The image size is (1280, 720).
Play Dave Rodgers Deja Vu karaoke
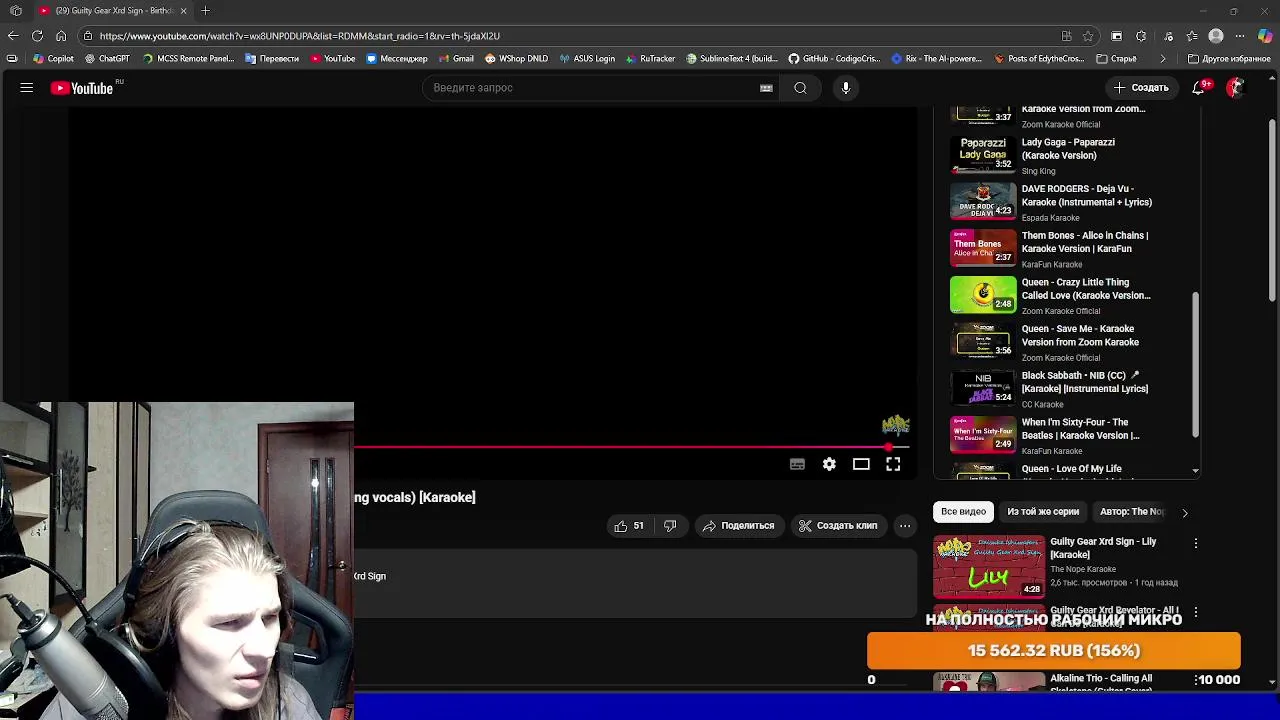point(983,201)
